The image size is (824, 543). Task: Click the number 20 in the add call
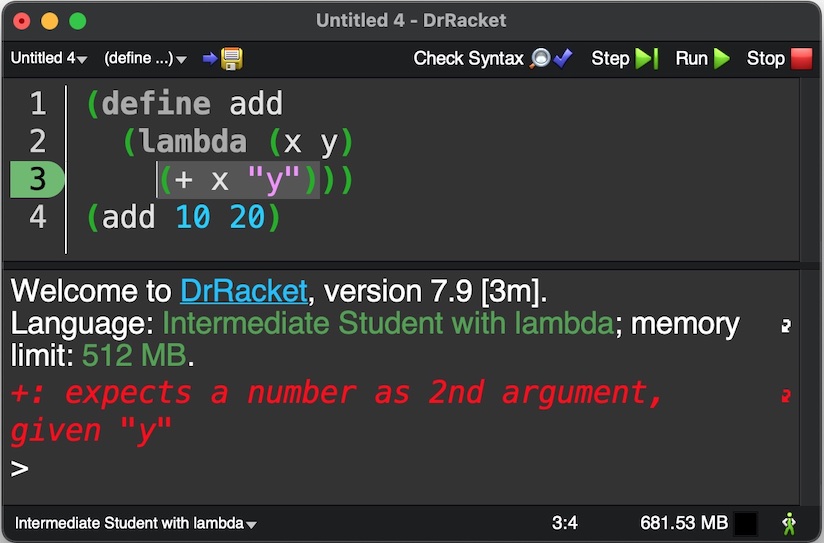[247, 217]
